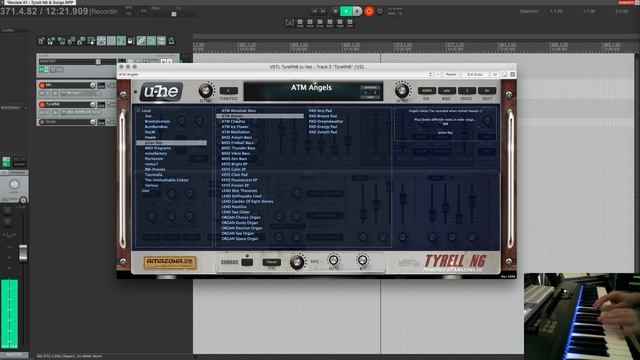This screenshot has width=640, height=360.
Task: Click the red Record button in transport
Action: tap(369, 11)
